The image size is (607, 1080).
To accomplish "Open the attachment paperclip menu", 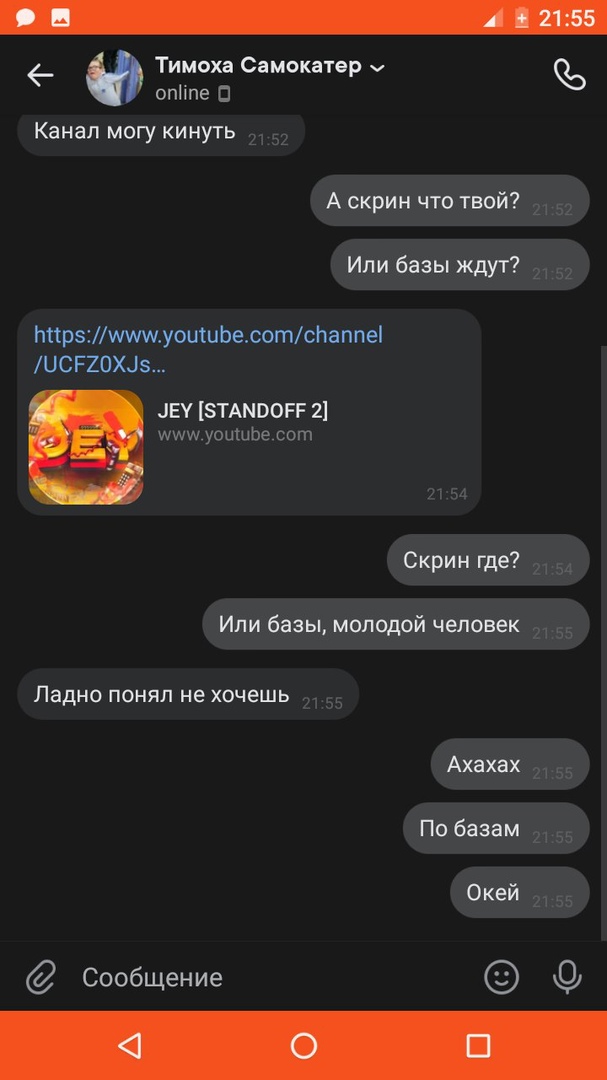I will tap(41, 977).
